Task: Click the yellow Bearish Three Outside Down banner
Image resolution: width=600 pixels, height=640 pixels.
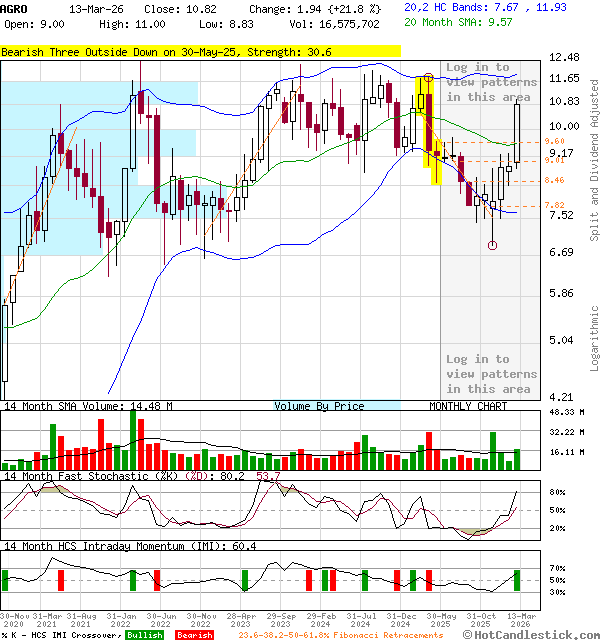Action: pyautogui.click(x=200, y=51)
